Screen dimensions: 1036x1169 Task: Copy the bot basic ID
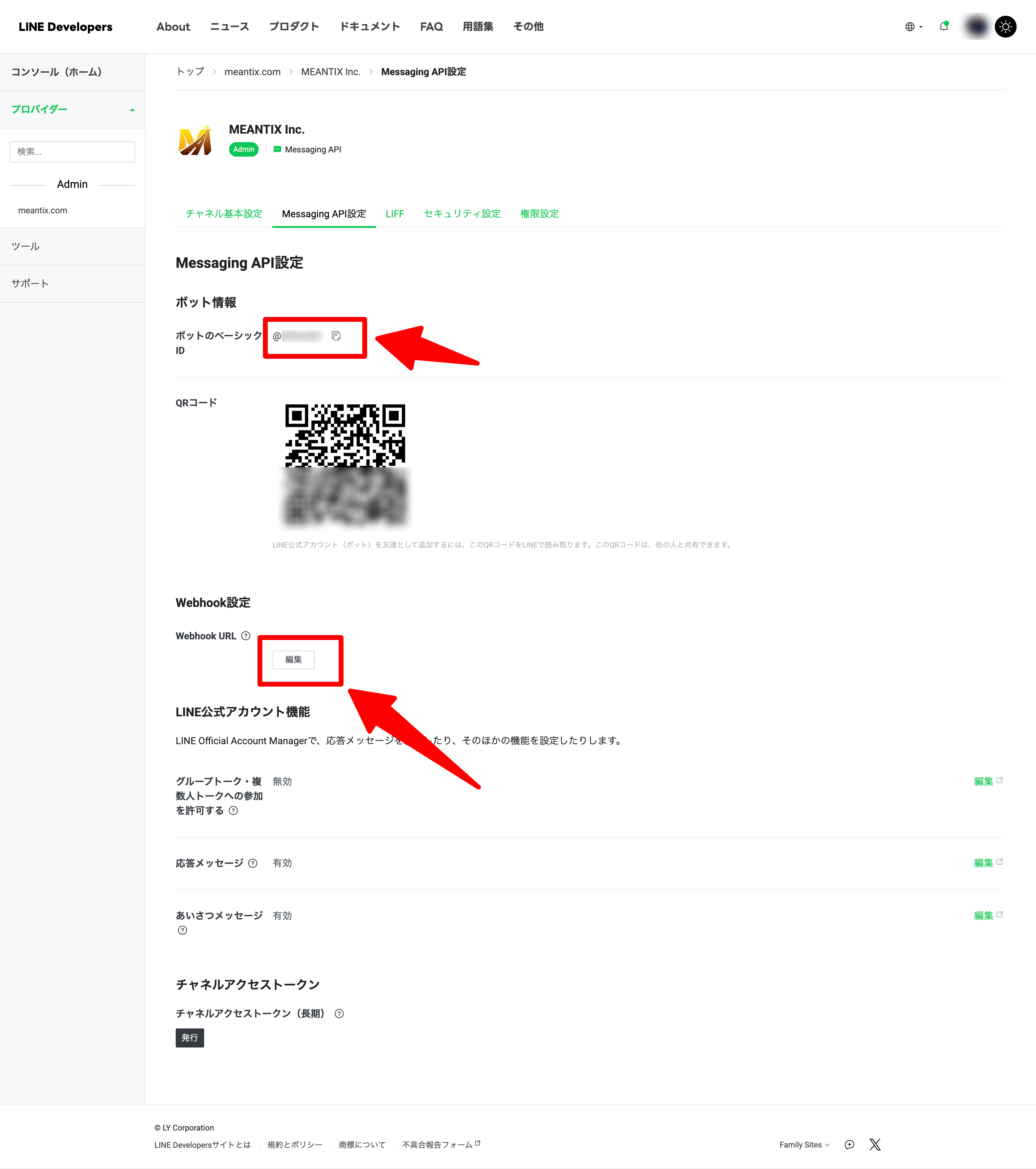pyautogui.click(x=336, y=336)
